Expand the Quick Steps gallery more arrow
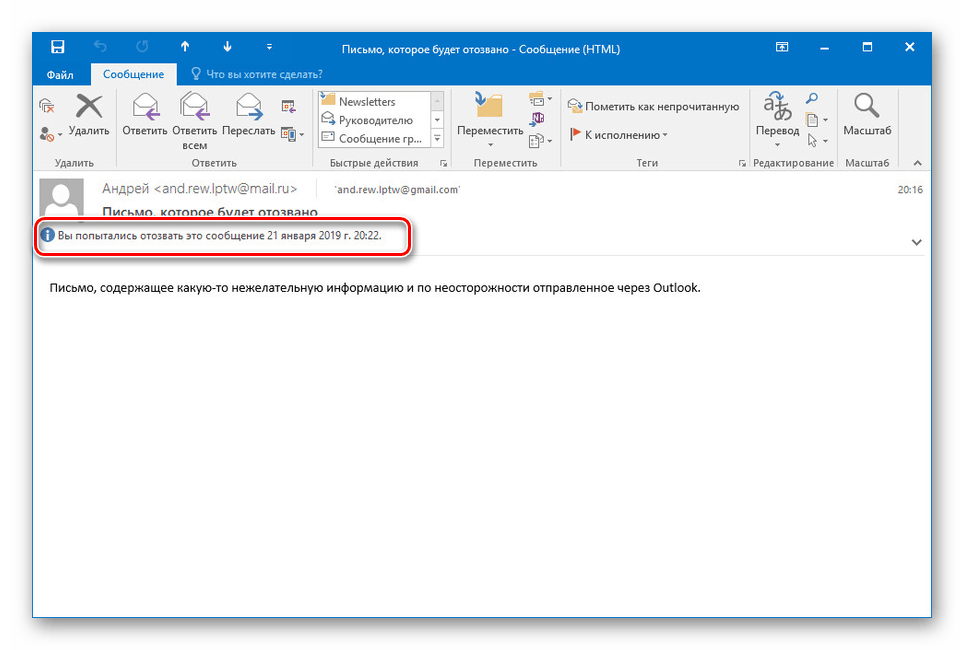The height and width of the screenshot is (650, 964). [x=437, y=138]
